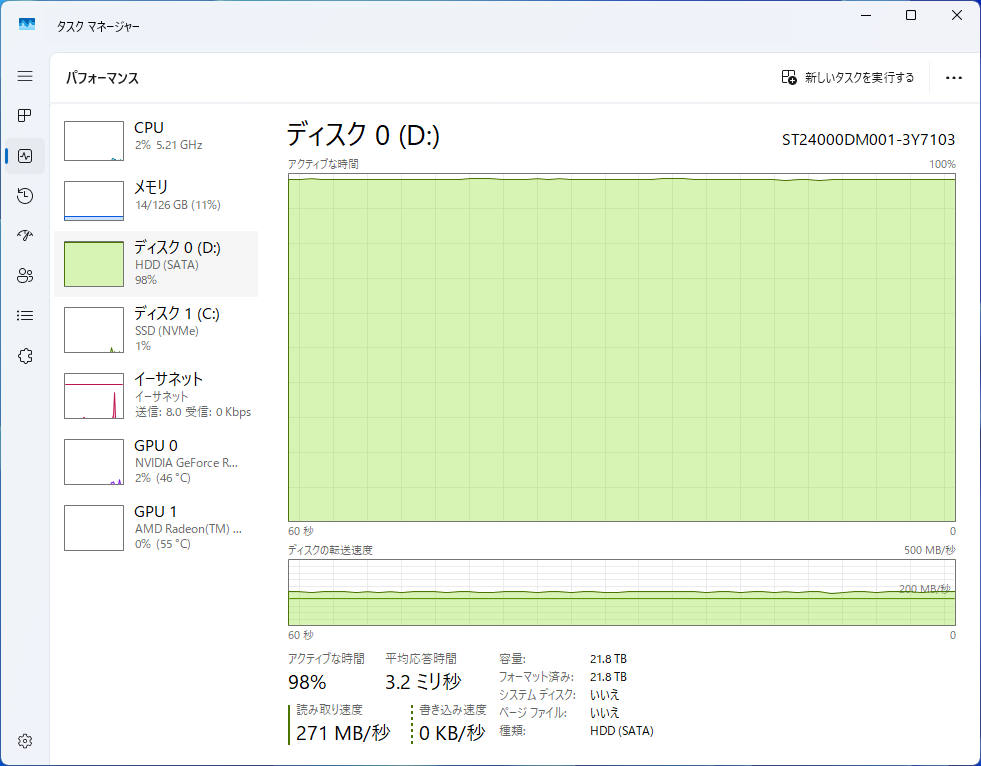This screenshot has height=766, width=981.
Task: Click the 271 MB/秒 read speed value
Action: coord(343,733)
